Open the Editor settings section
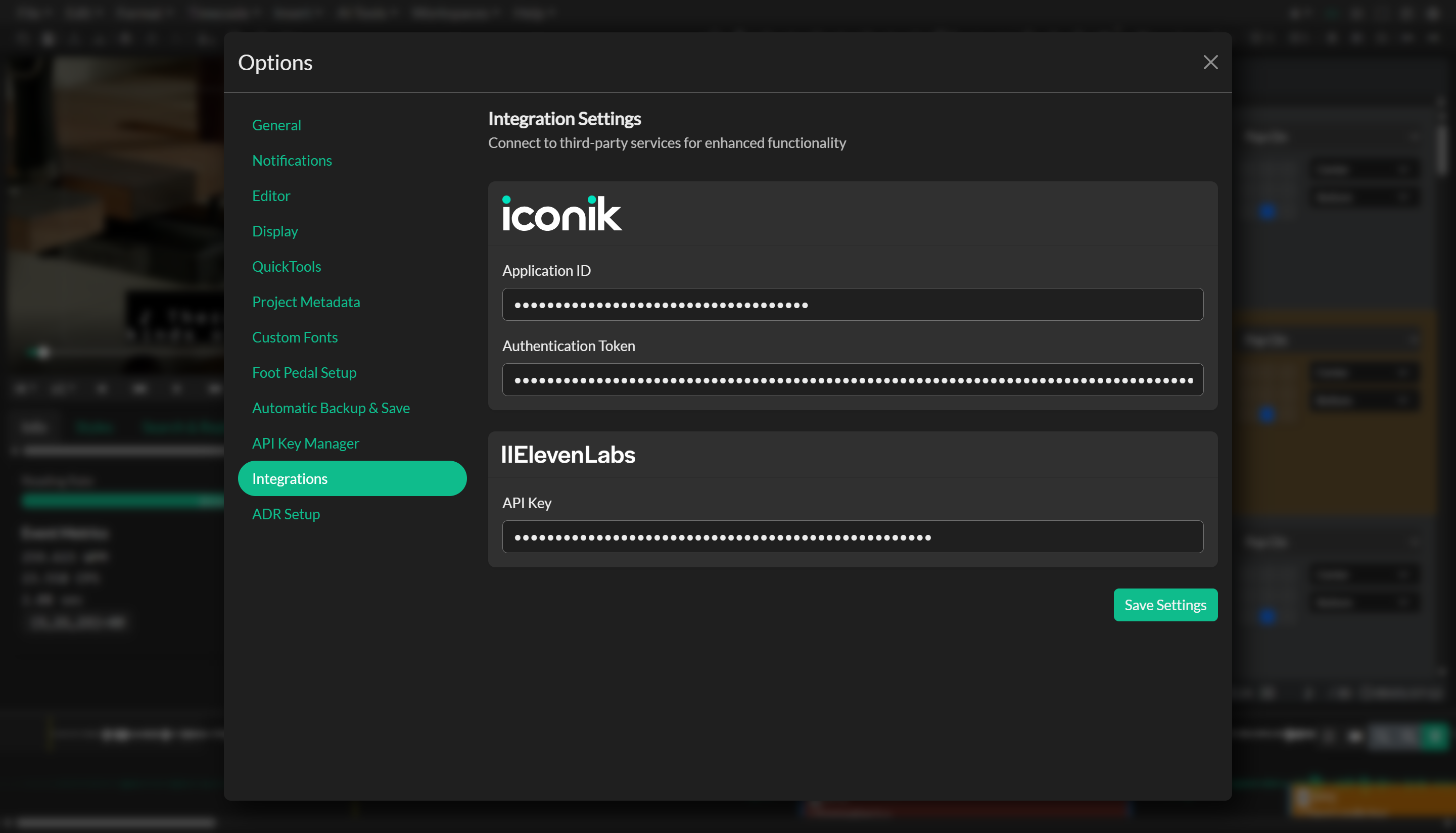Image resolution: width=1456 pixels, height=833 pixels. 271,195
